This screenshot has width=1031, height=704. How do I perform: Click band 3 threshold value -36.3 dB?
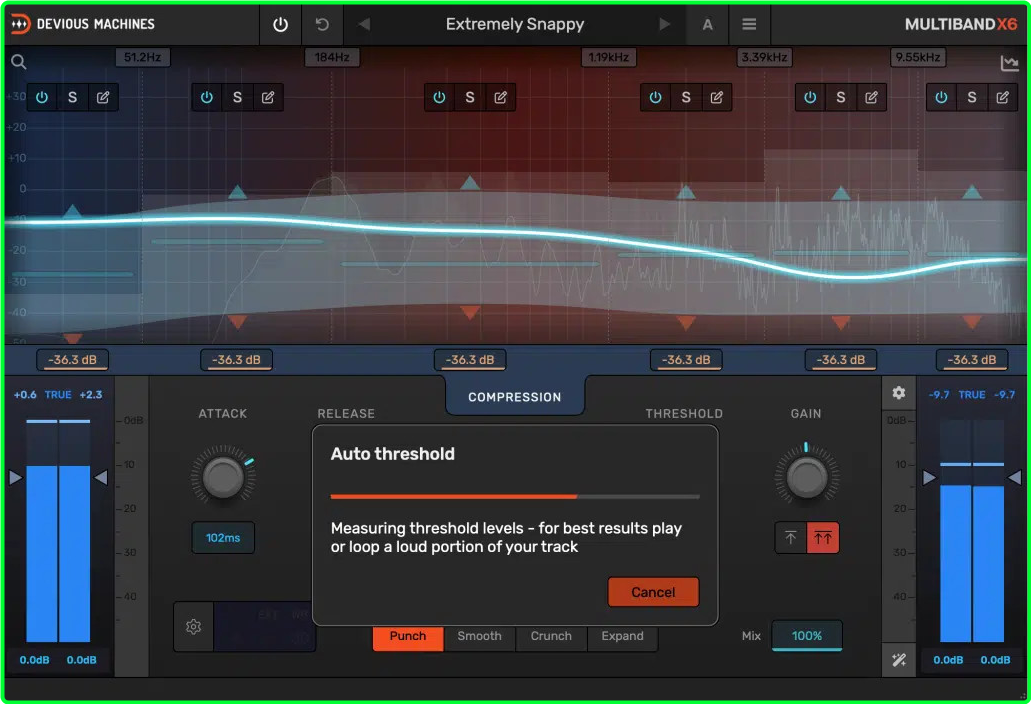(x=469, y=360)
